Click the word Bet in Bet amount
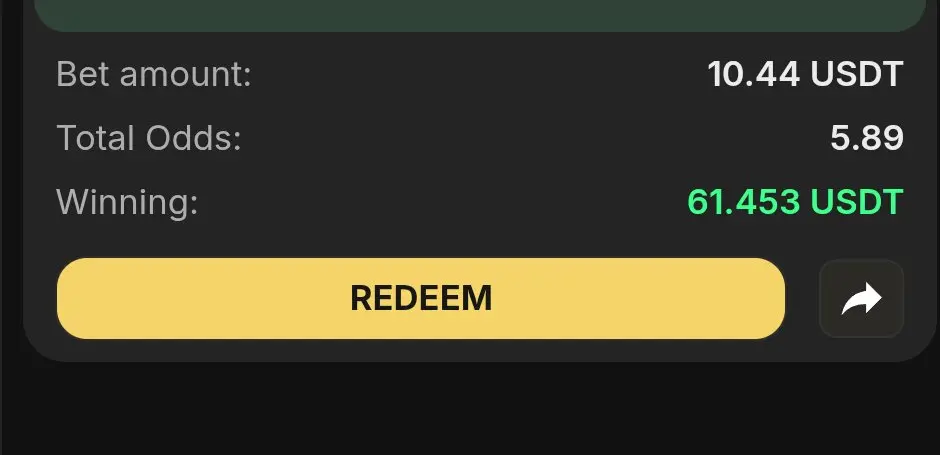 point(83,75)
